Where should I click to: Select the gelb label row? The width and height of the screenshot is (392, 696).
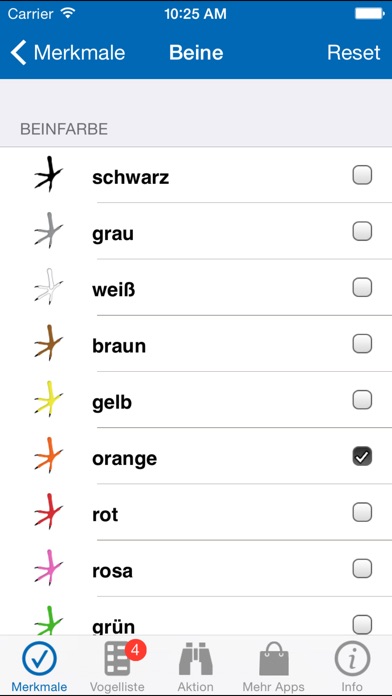tap(196, 400)
